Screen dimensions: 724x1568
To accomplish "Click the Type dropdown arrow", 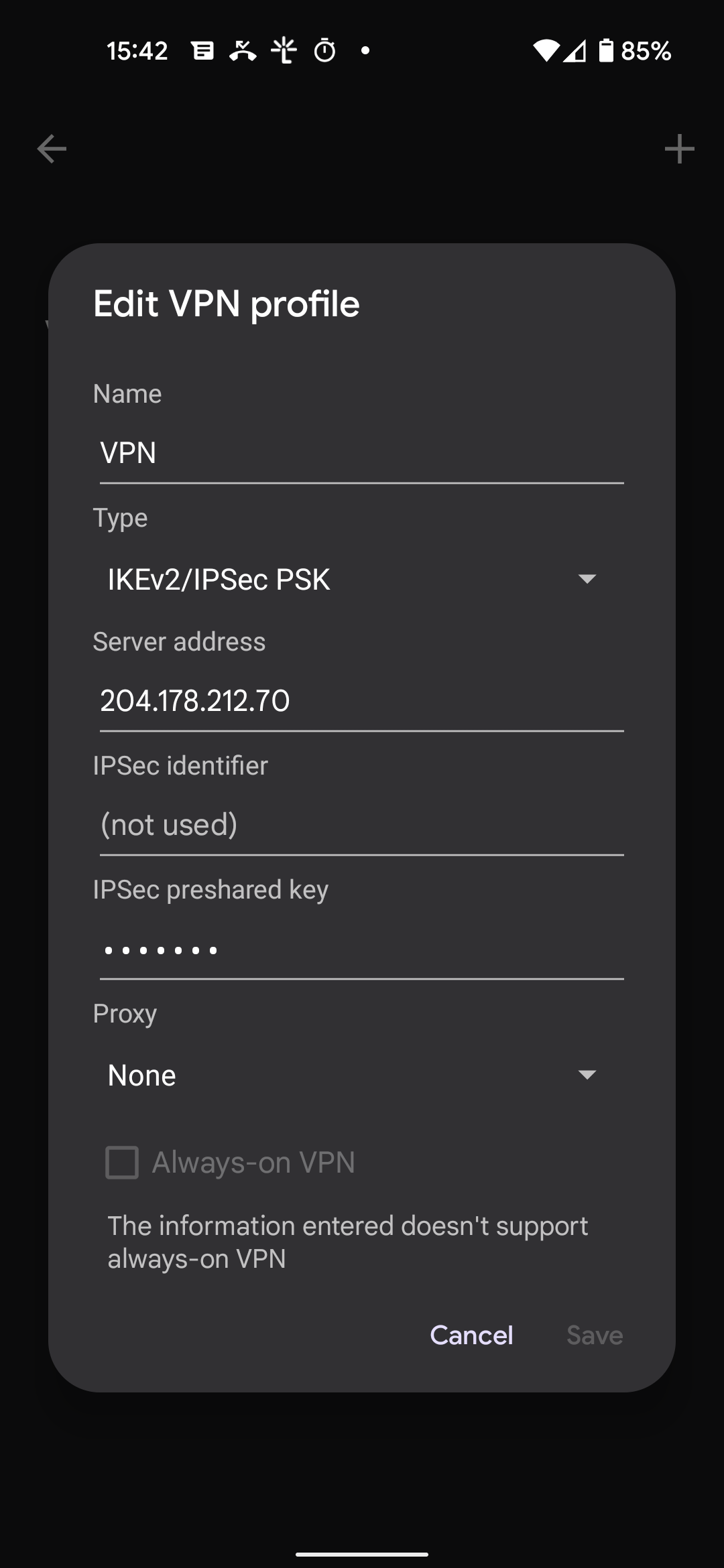I will (587, 579).
